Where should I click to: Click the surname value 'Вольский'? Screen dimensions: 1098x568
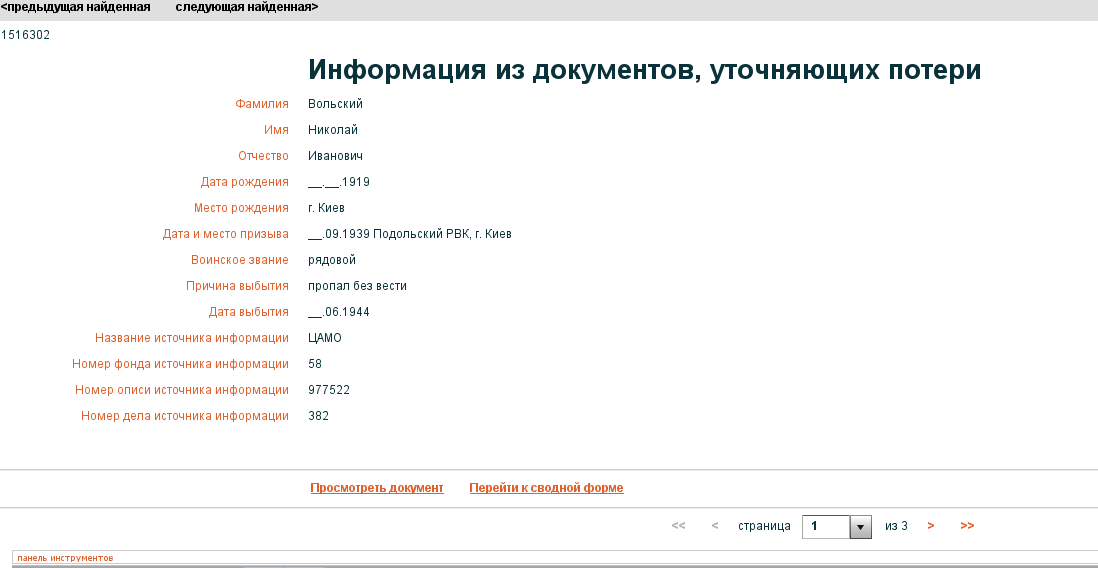tap(335, 104)
